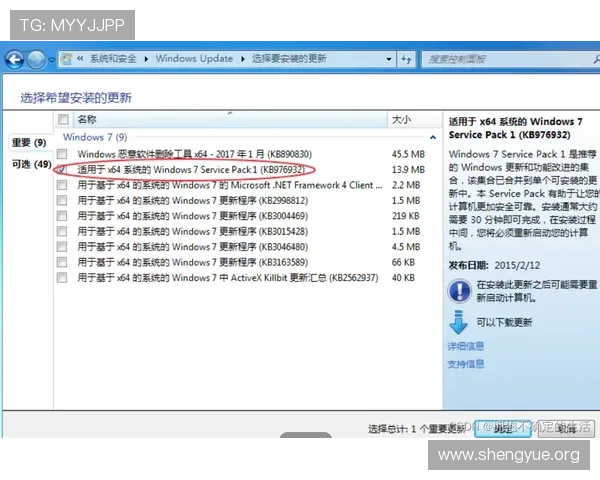Click the « breadcrumb overflow chevron
The height and width of the screenshot is (480, 600).
80,59
